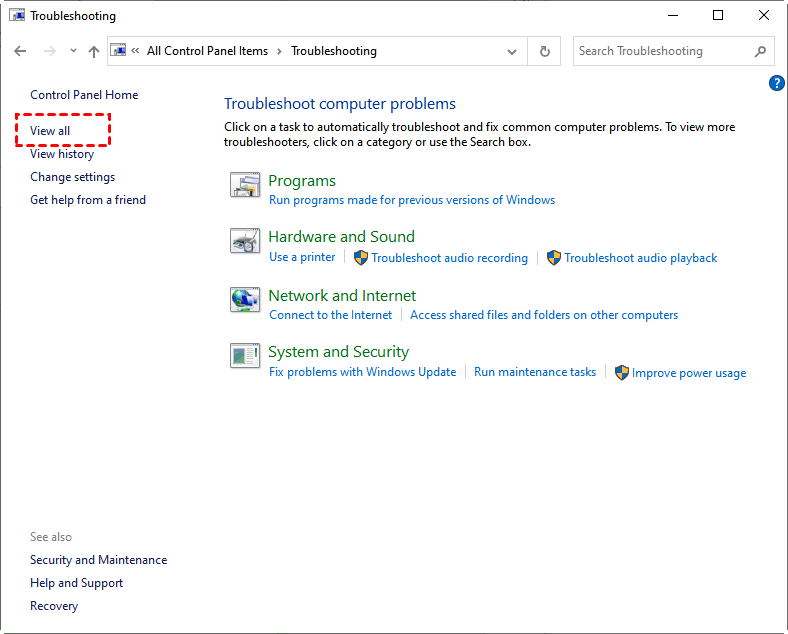Click the Troubleshooting breadcrumb segment
Screen dimensions: 788x634
click(334, 51)
